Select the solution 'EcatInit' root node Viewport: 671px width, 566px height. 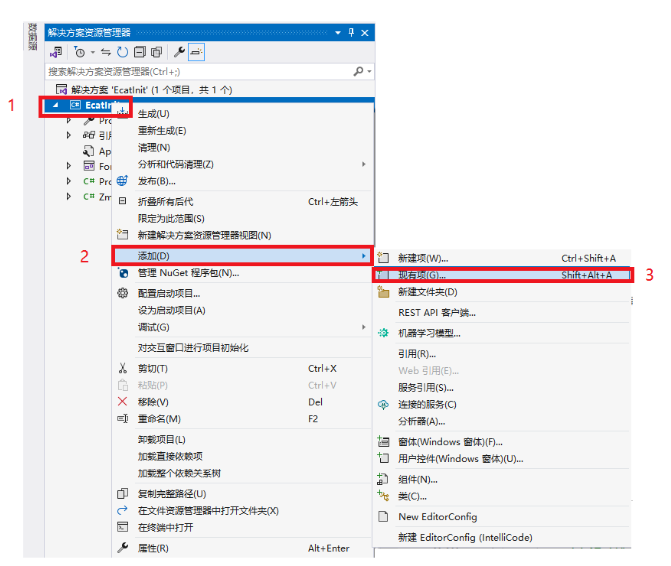point(144,90)
